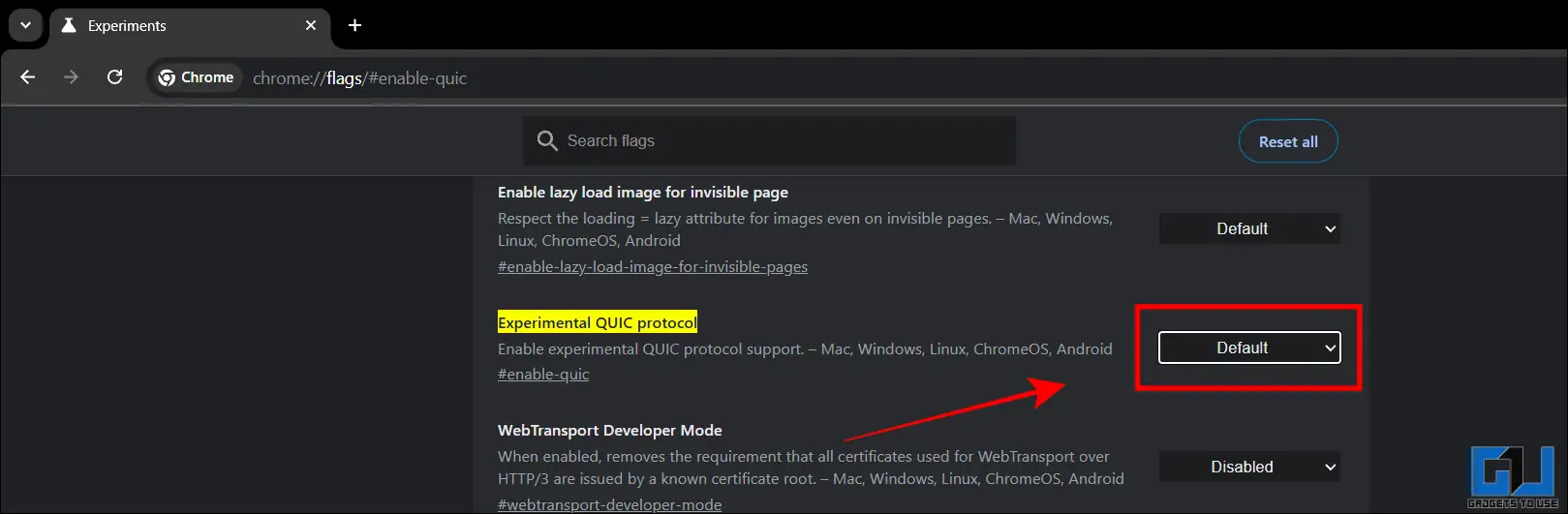
Task: Click the Reset all button
Action: pyautogui.click(x=1288, y=141)
